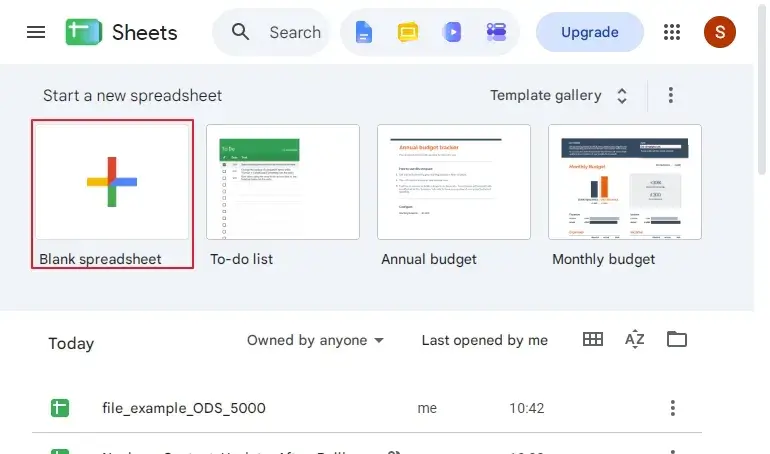
Task: Open the file picker folder icon
Action: point(677,339)
